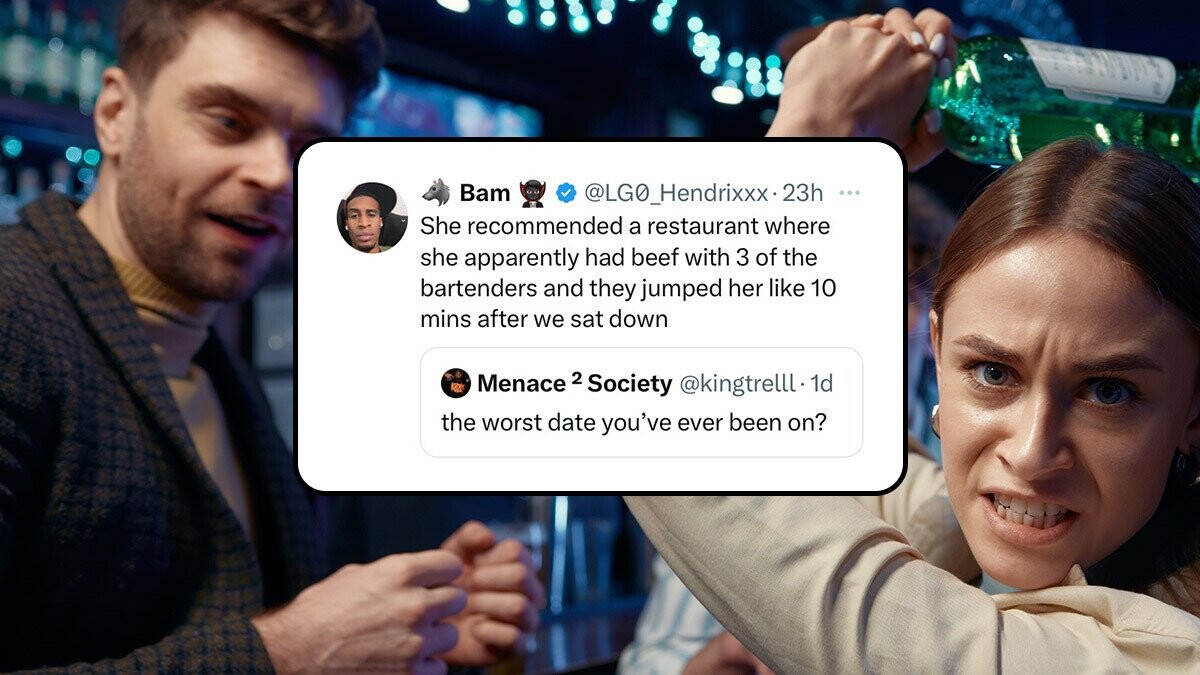Image resolution: width=1200 pixels, height=675 pixels.
Task: Click the blue verified badge next to Bam
Action: pos(565,192)
